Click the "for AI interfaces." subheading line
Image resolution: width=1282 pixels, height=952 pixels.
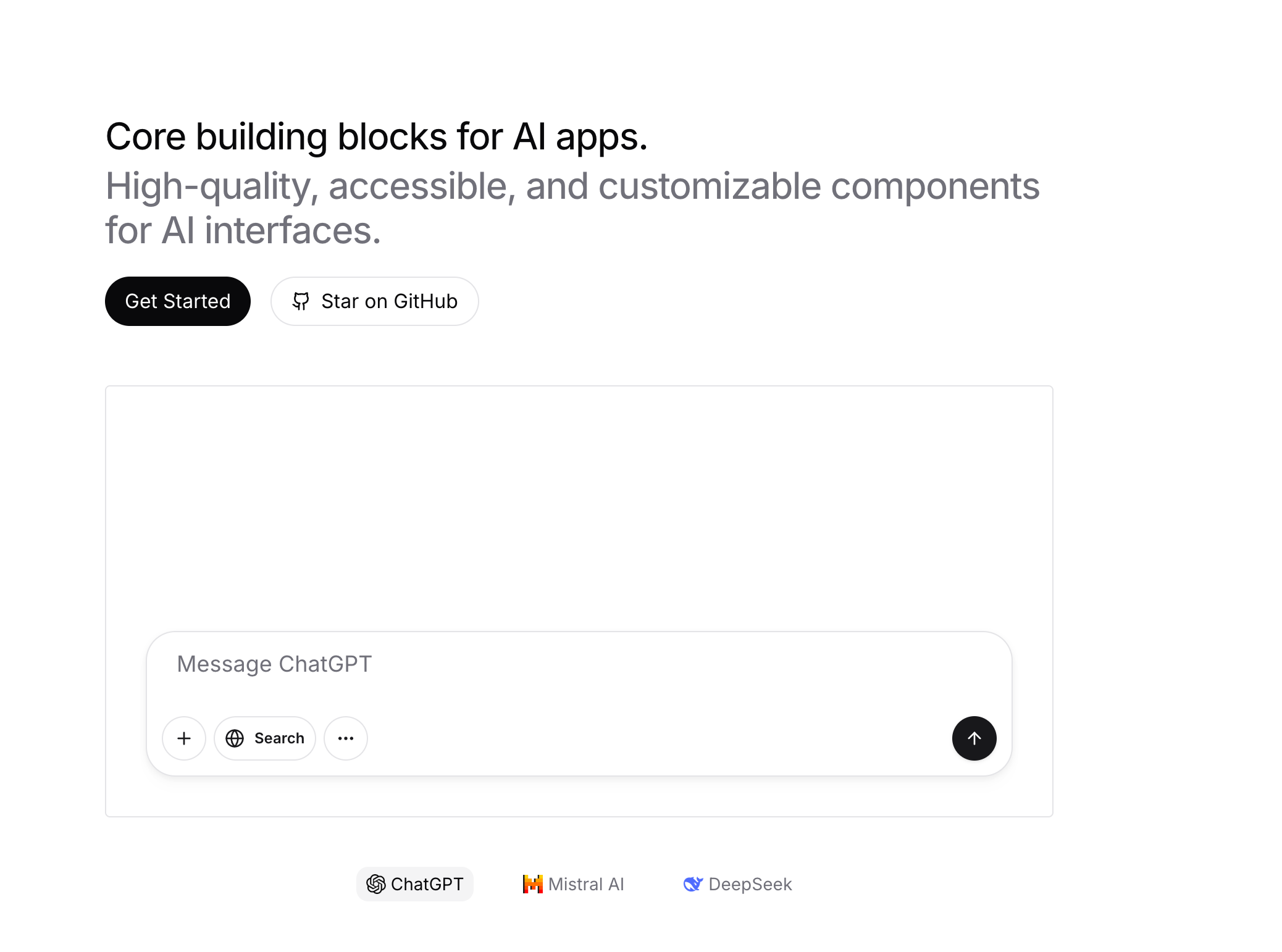pos(243,230)
